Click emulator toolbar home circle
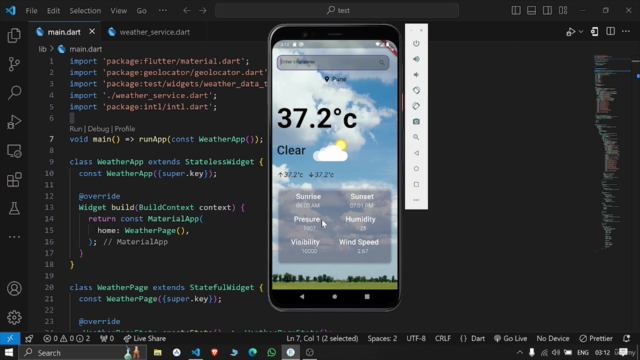This screenshot has height=360, width=640. (416, 169)
